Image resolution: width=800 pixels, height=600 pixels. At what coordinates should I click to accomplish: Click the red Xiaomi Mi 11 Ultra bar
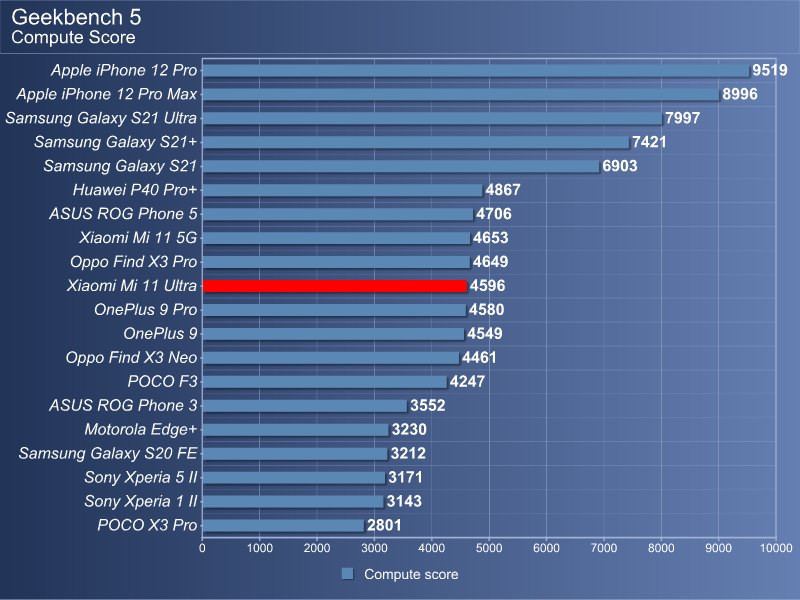(335, 286)
